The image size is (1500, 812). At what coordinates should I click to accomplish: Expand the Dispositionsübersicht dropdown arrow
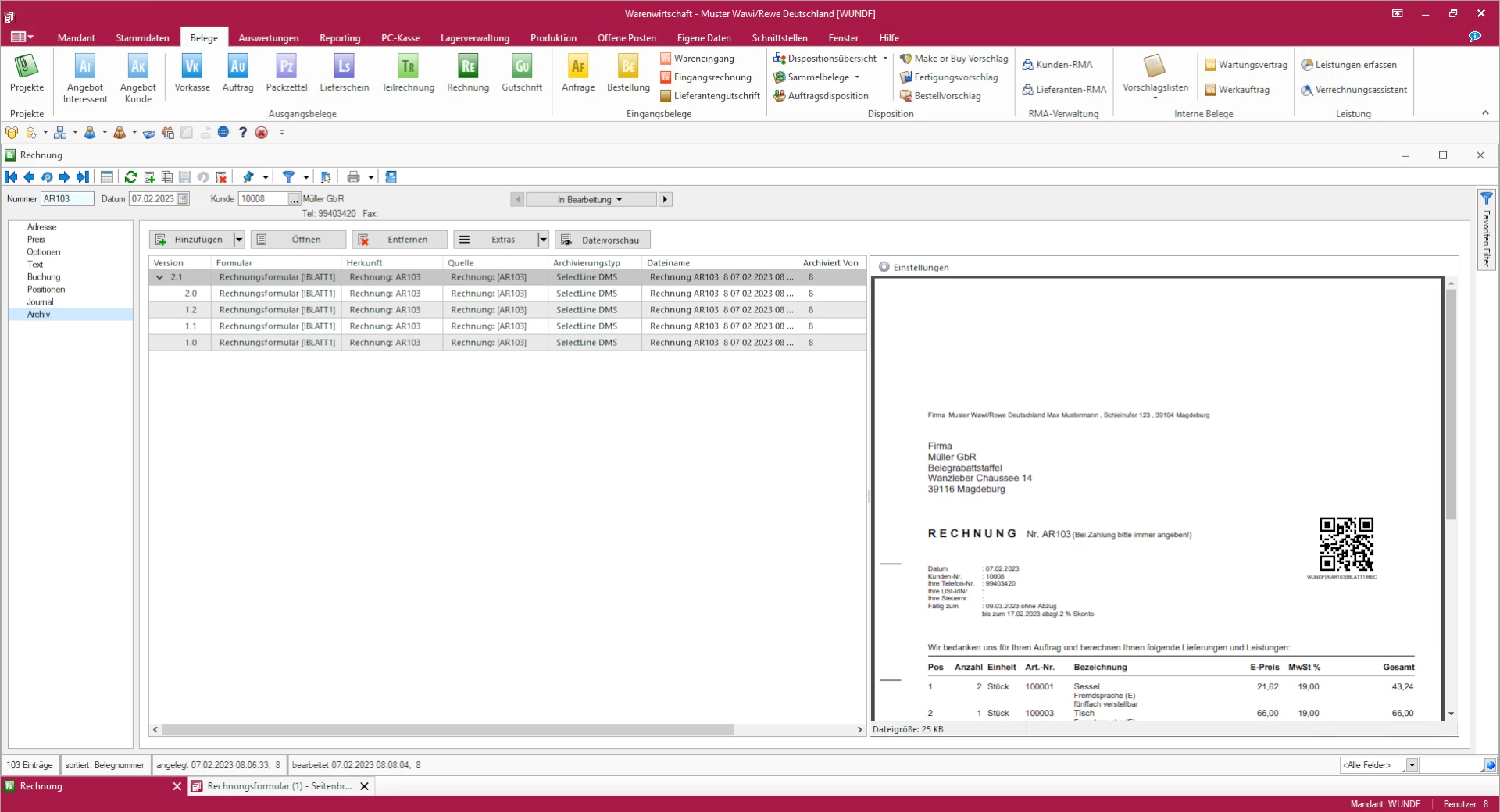(885, 59)
